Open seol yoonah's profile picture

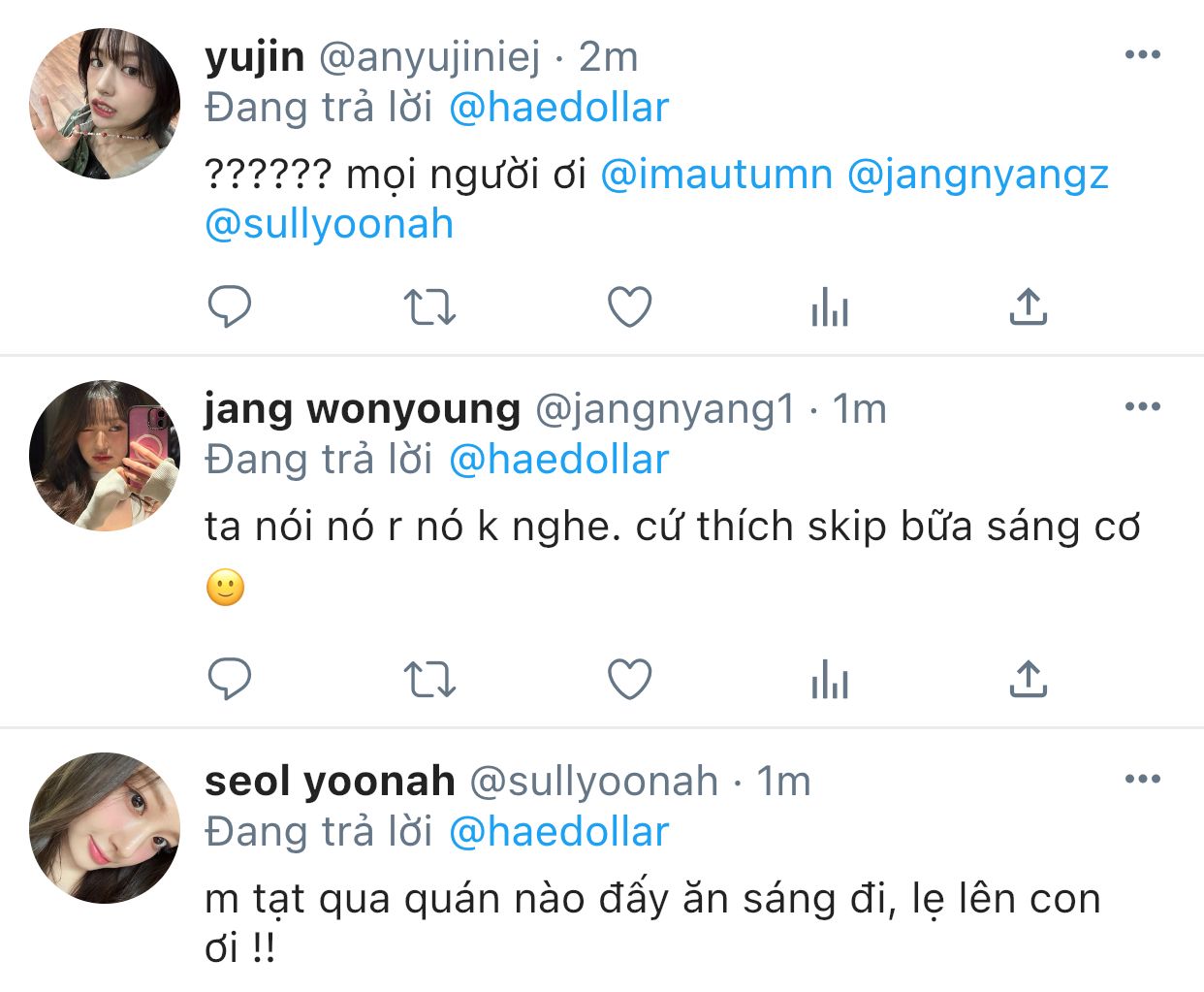point(105,827)
